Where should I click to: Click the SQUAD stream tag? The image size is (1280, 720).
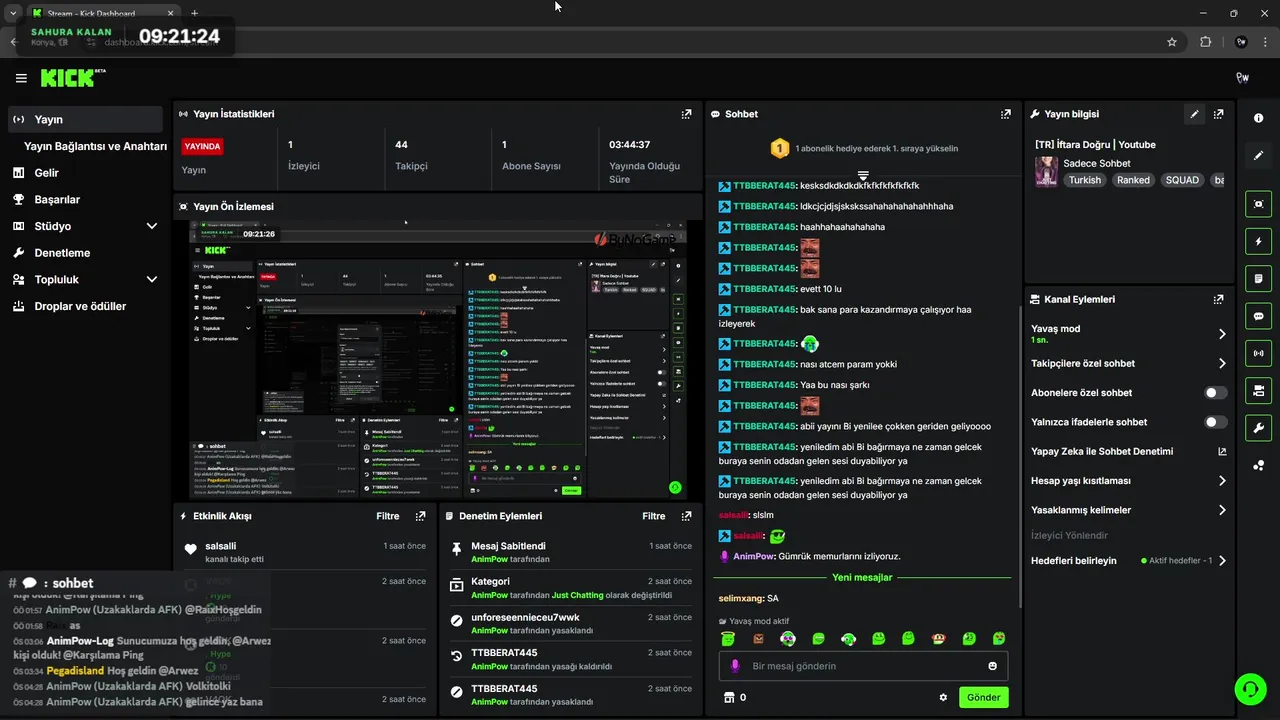tap(1181, 180)
